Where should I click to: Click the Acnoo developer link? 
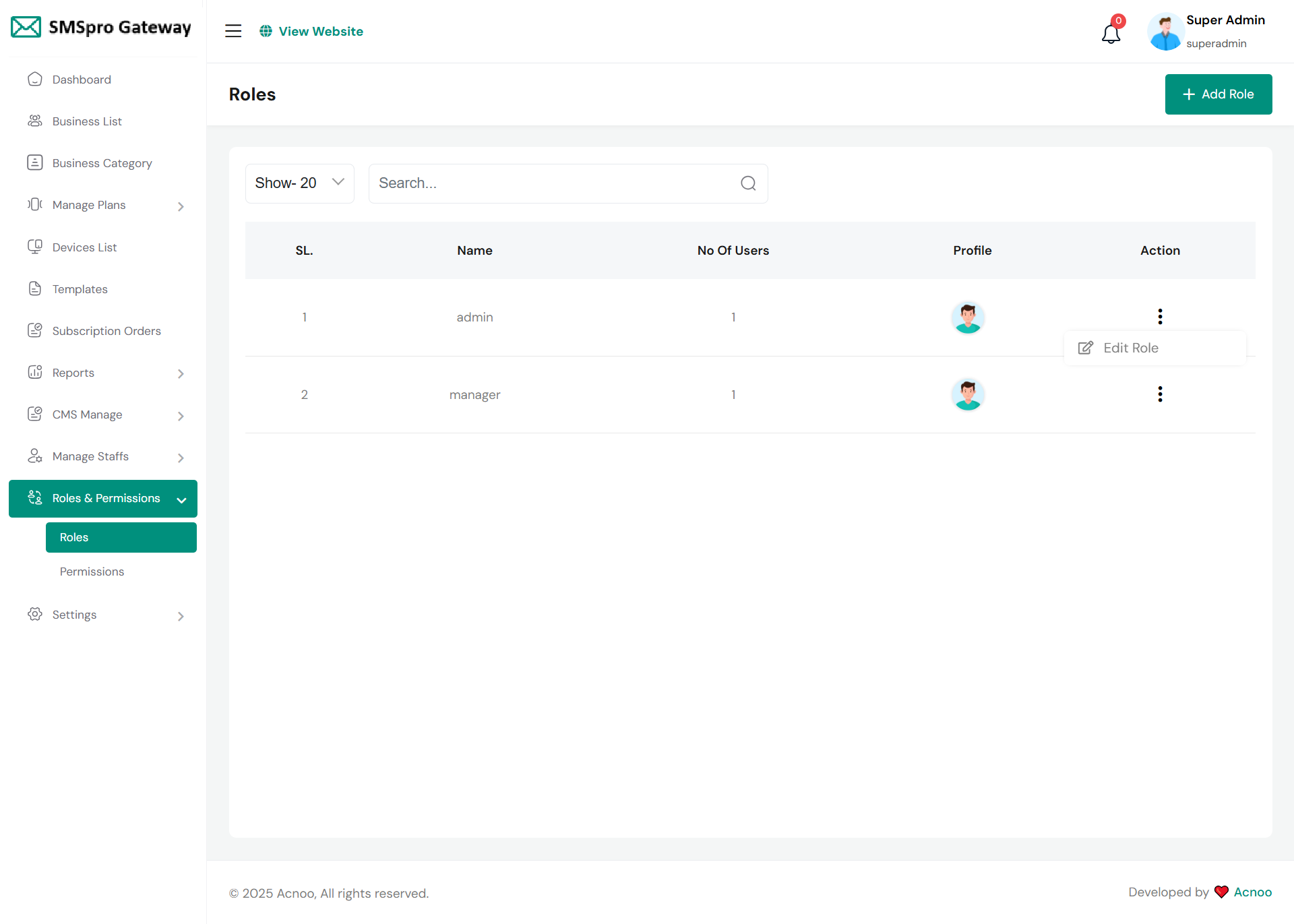pos(1252,892)
